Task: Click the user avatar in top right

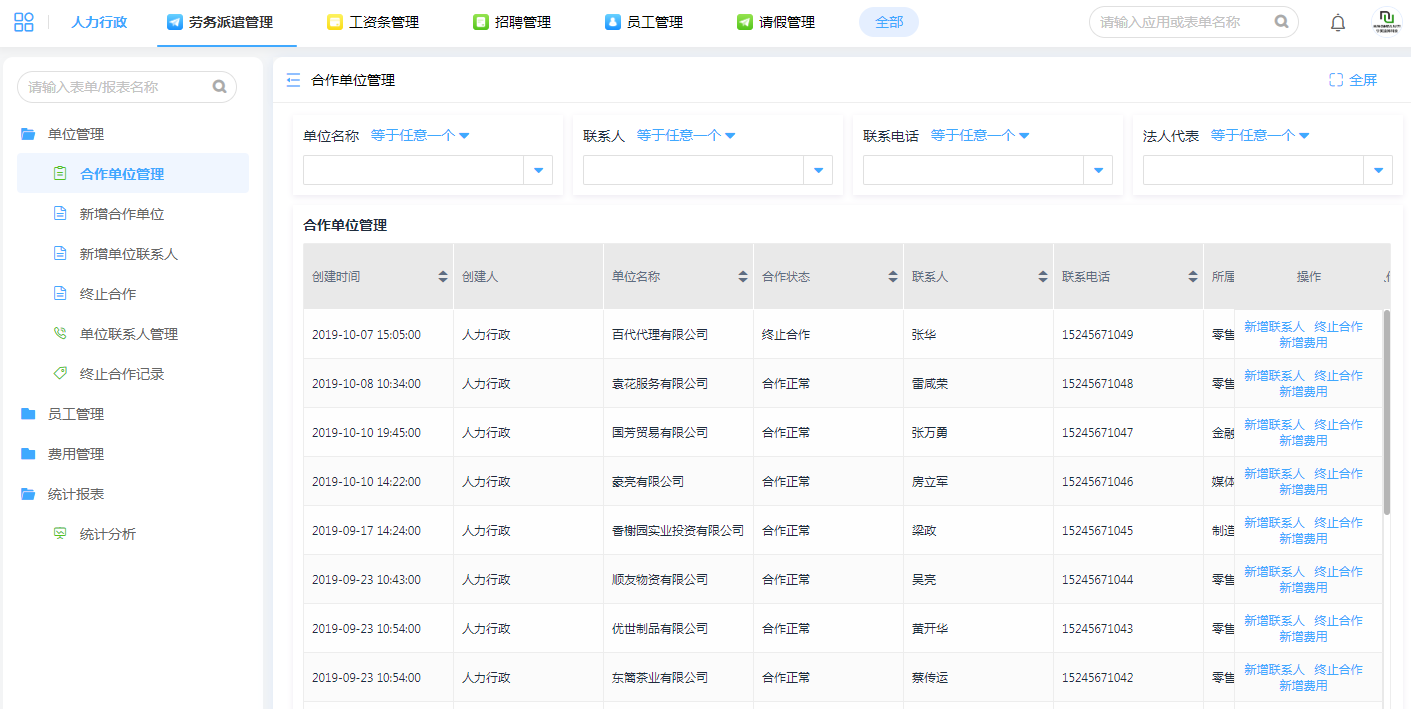Action: 1387,22
